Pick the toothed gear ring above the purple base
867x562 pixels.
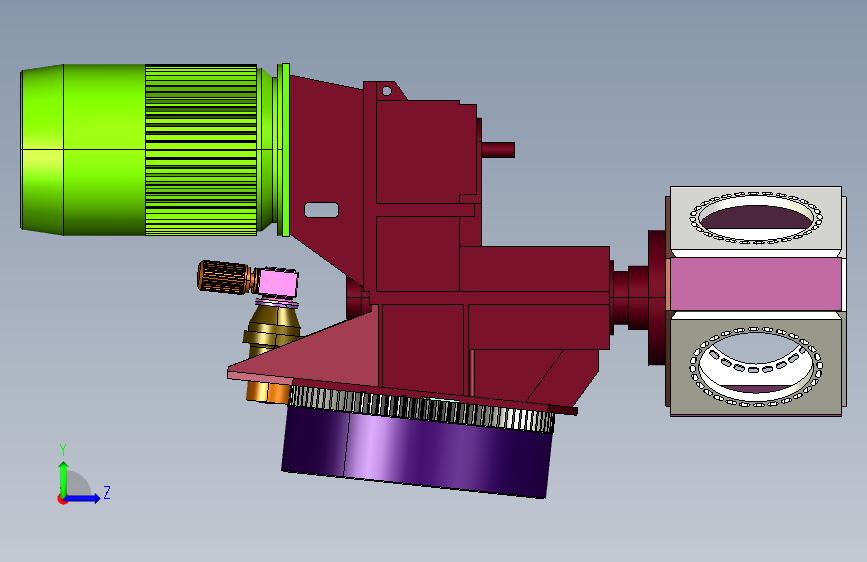(x=420, y=408)
